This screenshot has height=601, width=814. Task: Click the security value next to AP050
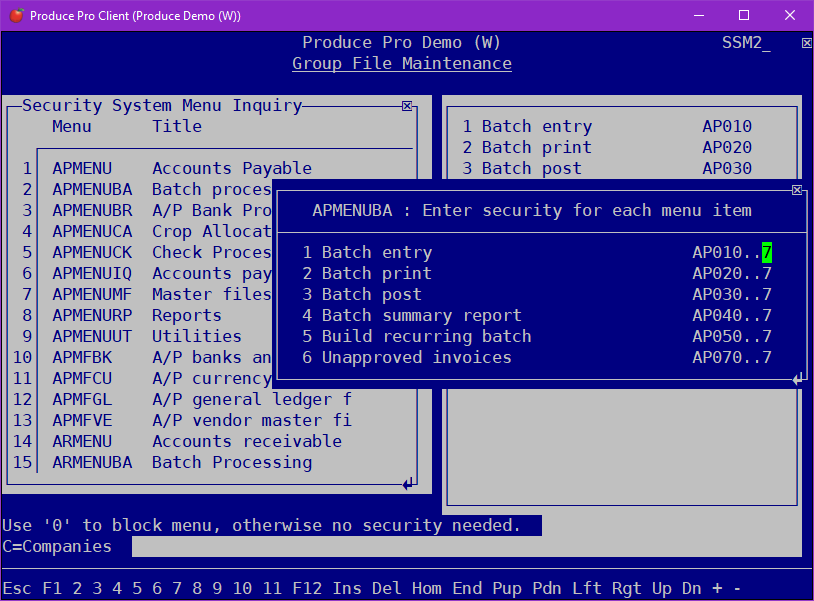coord(767,336)
